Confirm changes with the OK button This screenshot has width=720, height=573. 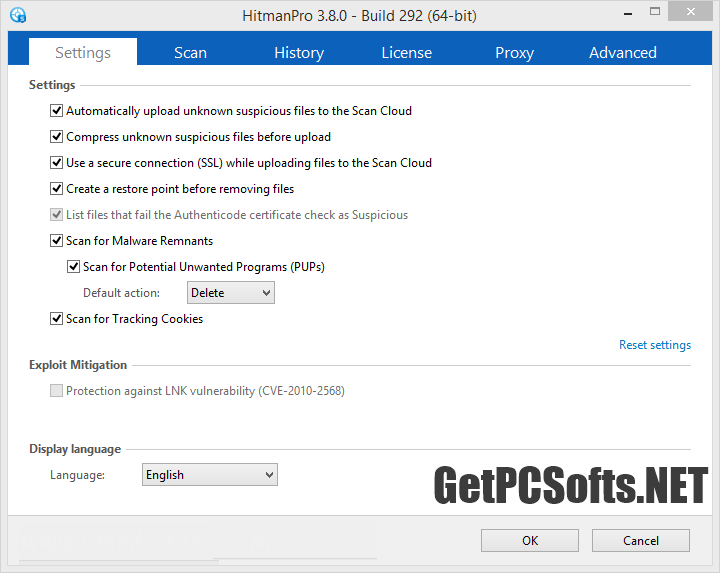pyautogui.click(x=529, y=540)
